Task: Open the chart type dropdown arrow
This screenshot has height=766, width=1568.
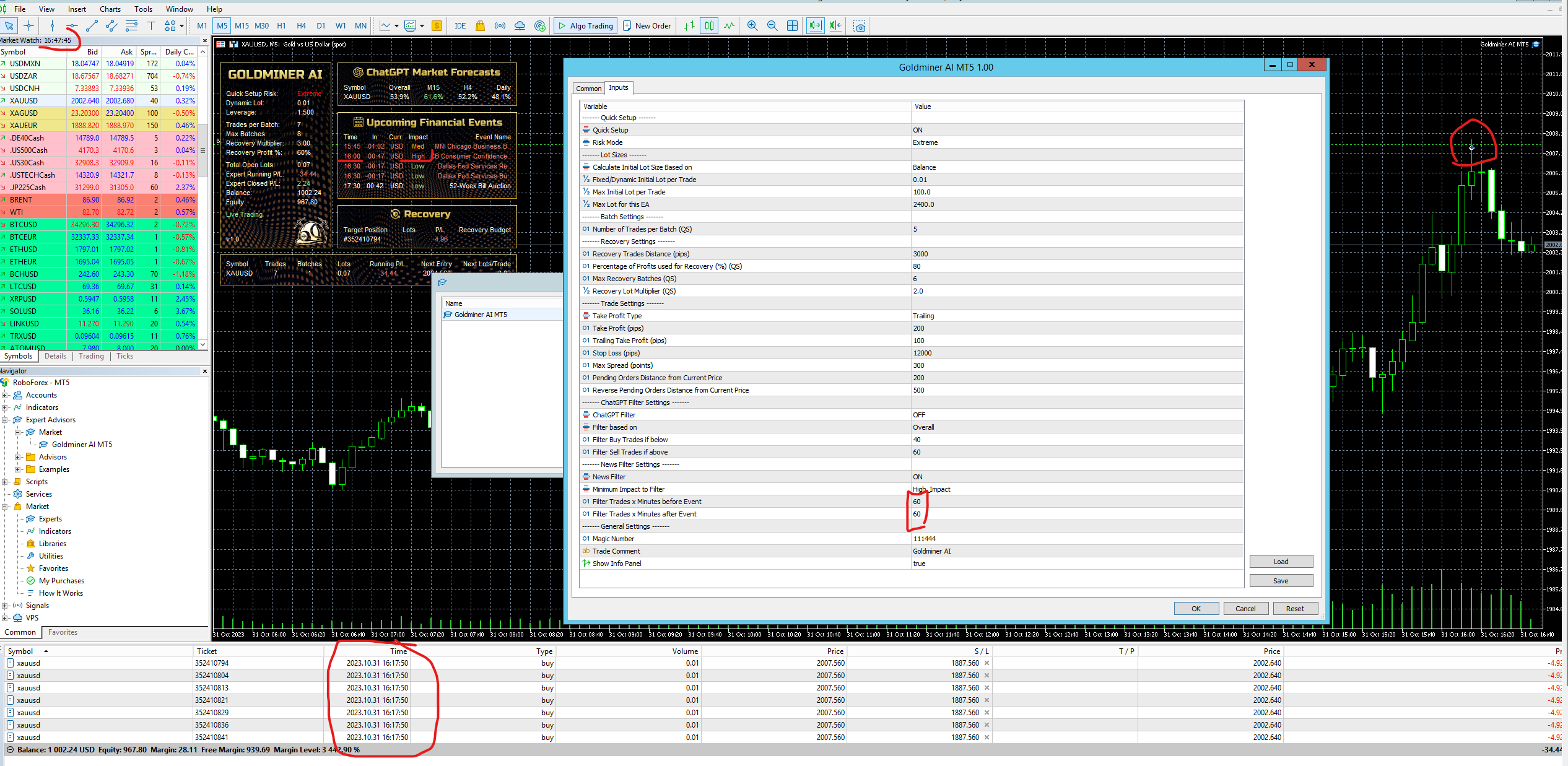Action: coord(396,26)
